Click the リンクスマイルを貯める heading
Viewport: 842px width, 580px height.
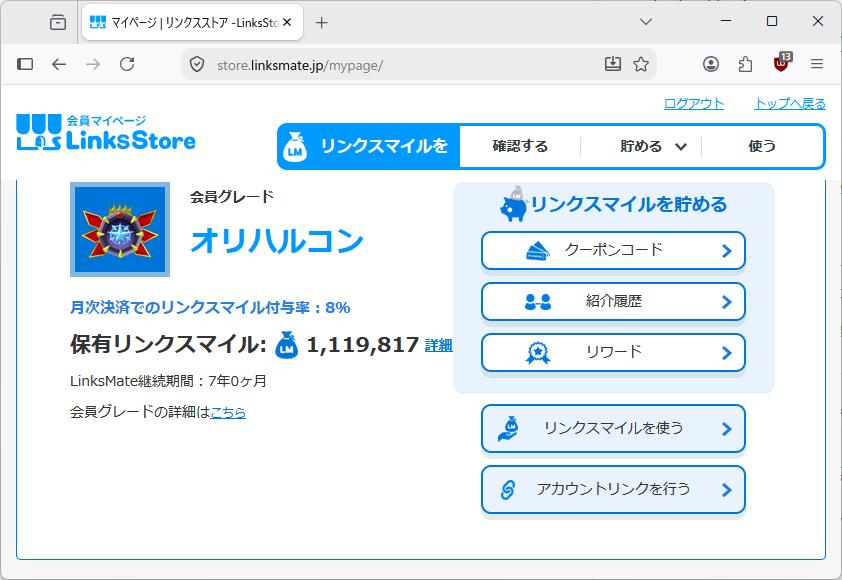[629, 204]
